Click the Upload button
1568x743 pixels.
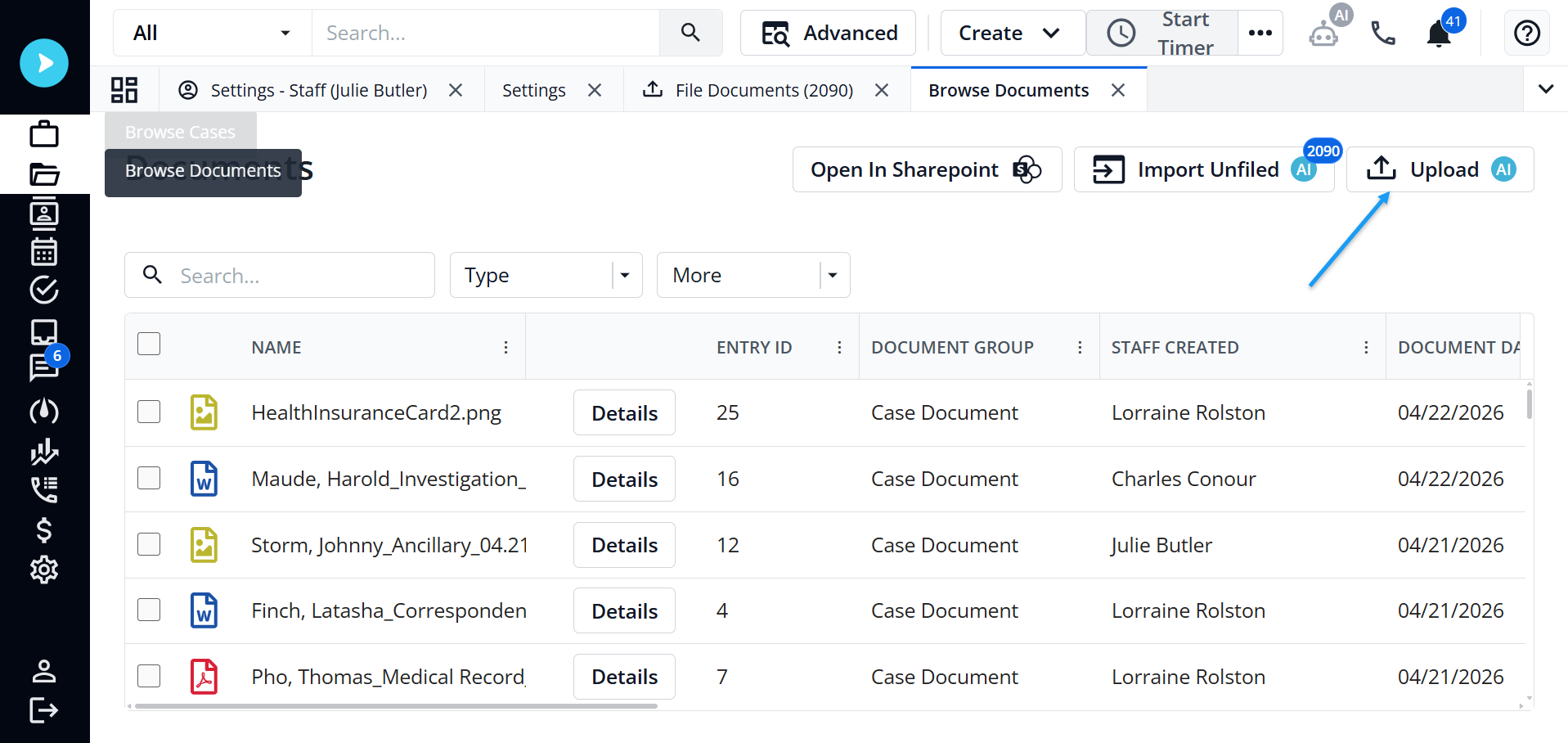point(1440,169)
